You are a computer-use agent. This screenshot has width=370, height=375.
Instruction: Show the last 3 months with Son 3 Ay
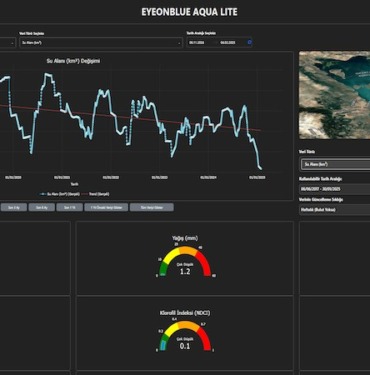click(x=14, y=207)
